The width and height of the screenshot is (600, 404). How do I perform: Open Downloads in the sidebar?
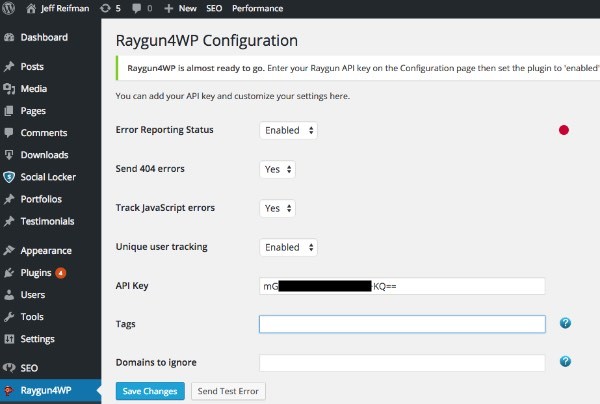[44, 155]
